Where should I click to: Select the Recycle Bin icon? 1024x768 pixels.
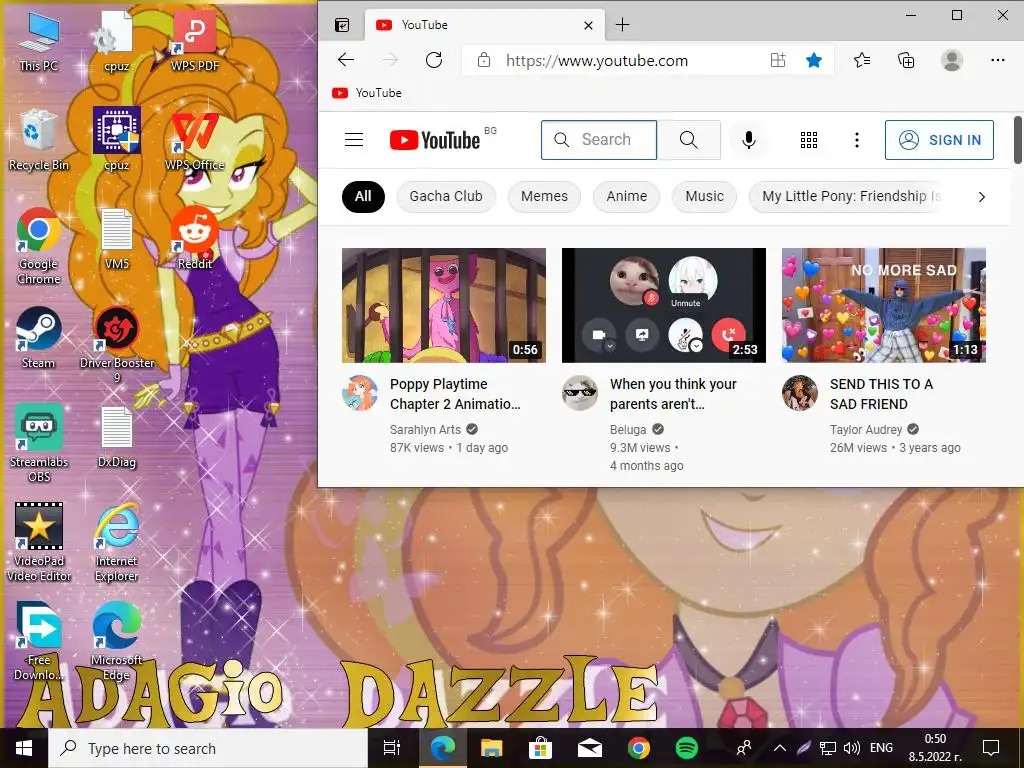point(39,140)
